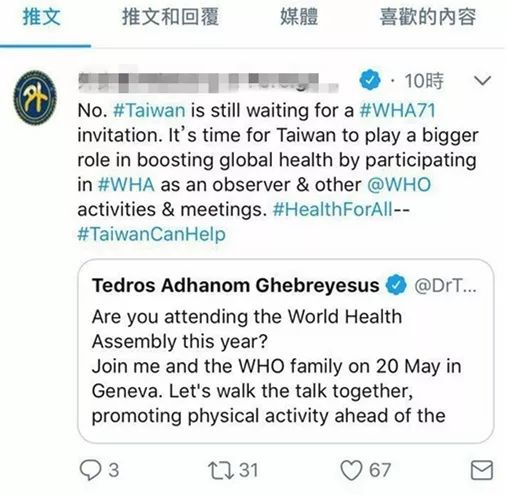Image resolution: width=506 pixels, height=495 pixels.
Task: Retweet using the retweet arrows icon
Action: 221,470
